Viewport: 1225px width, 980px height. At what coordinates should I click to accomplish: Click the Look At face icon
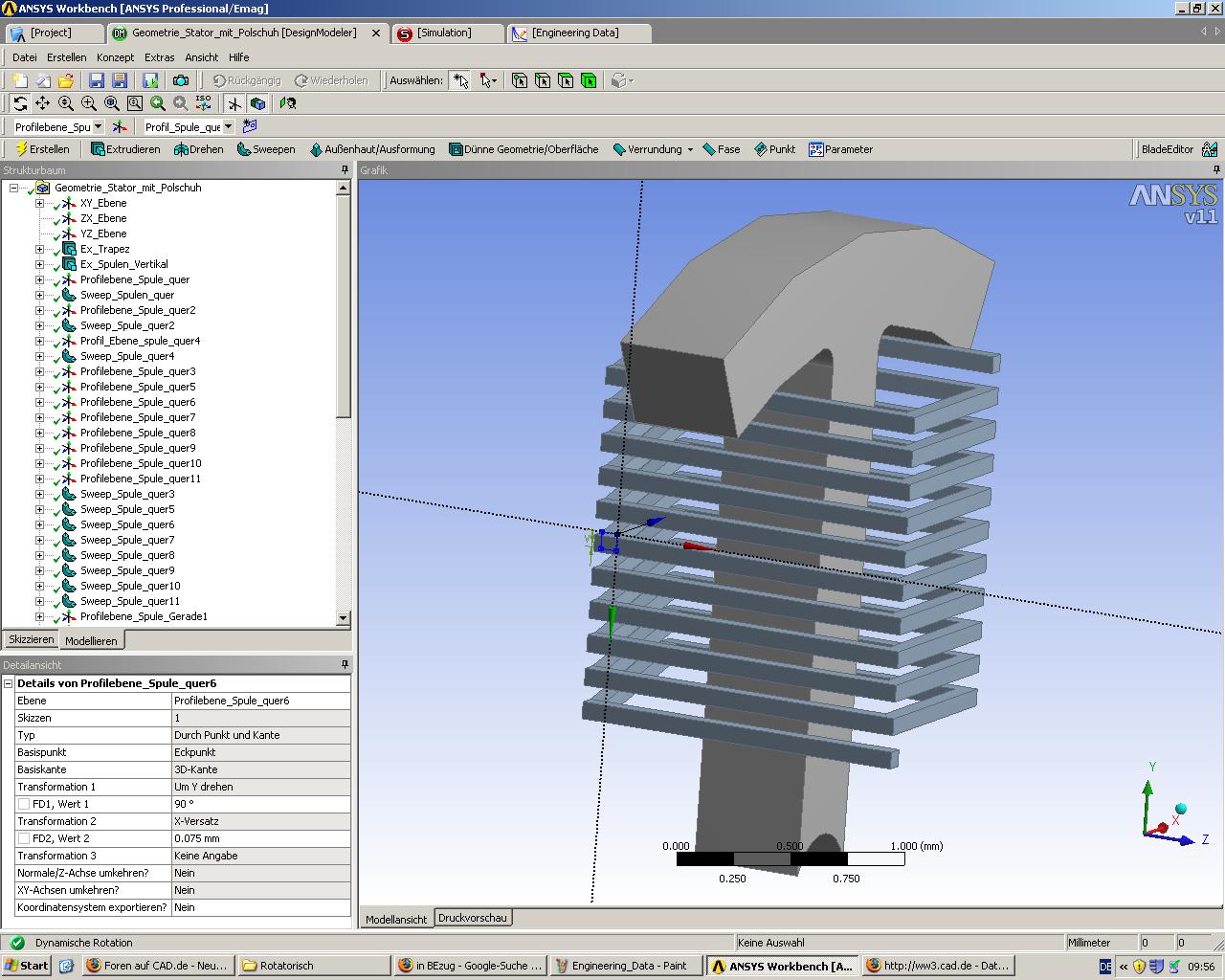[288, 103]
